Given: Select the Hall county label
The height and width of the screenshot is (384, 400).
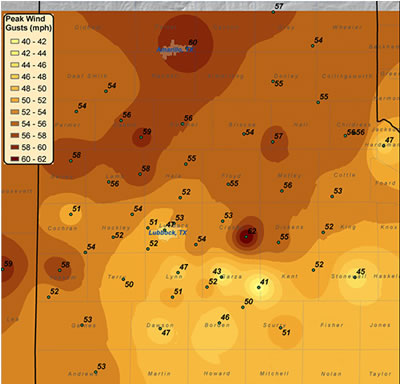Looking at the screenshot, I should tap(301, 124).
